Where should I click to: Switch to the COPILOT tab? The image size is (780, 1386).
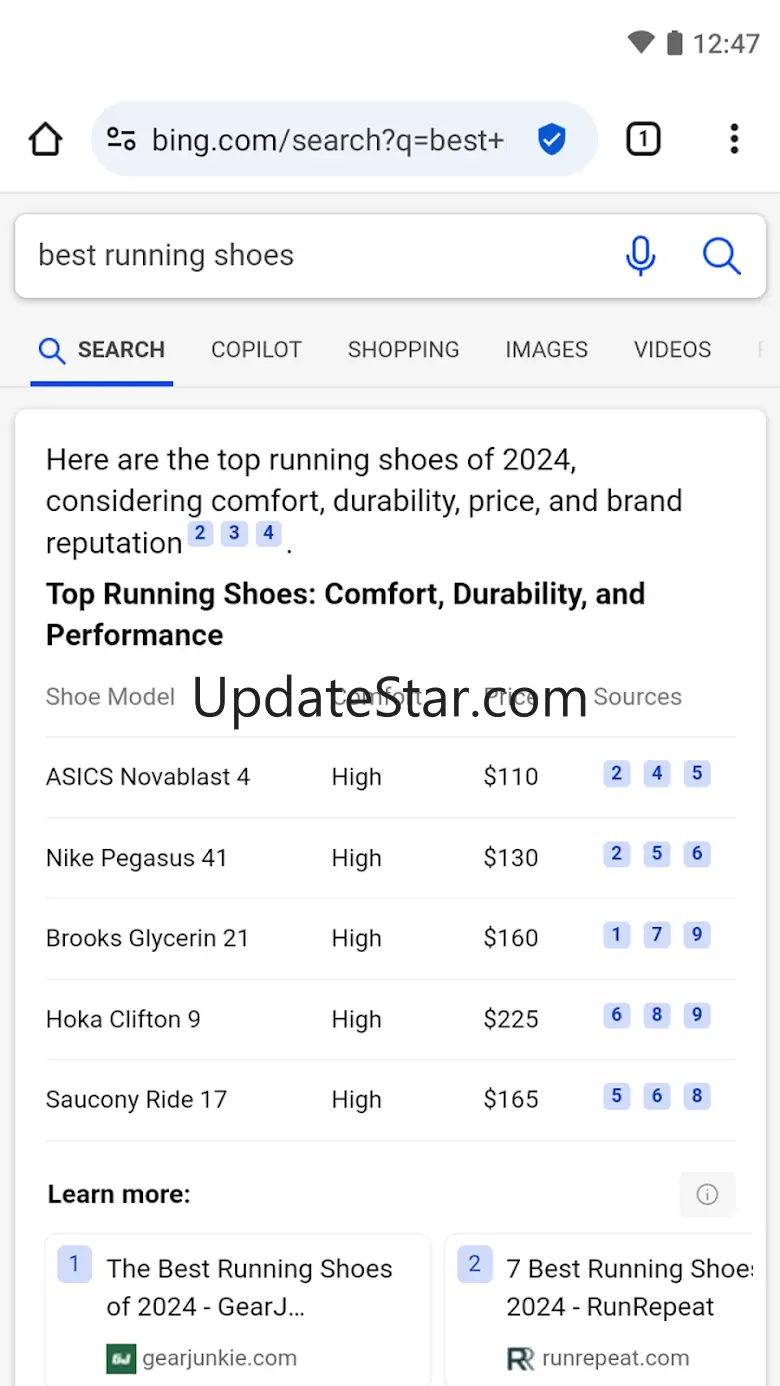tap(256, 350)
